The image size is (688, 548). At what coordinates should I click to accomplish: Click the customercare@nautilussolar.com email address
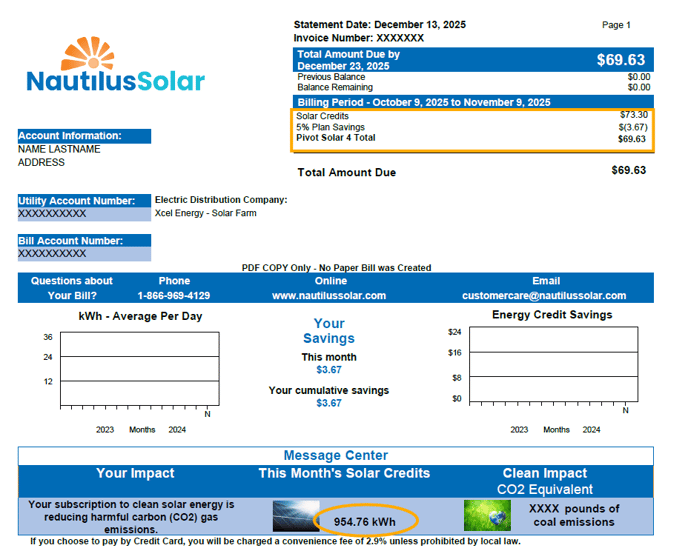[x=544, y=296]
